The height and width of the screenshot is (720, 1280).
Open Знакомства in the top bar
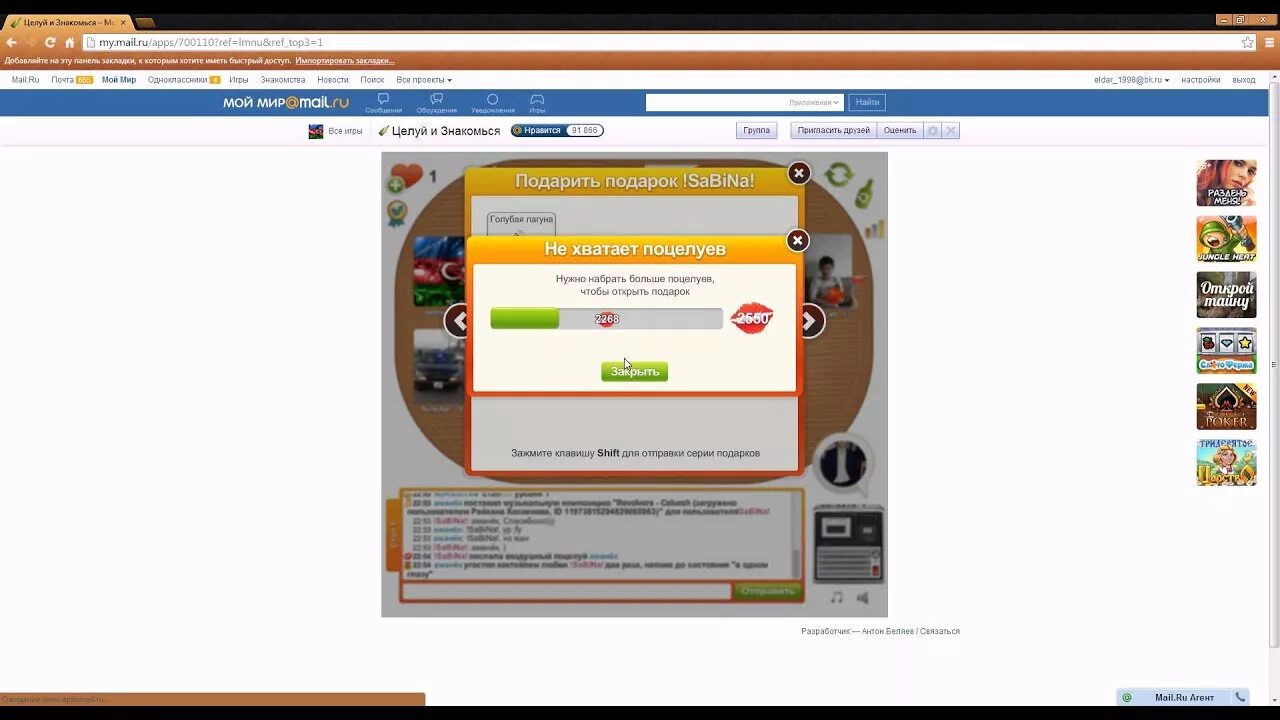click(x=283, y=80)
